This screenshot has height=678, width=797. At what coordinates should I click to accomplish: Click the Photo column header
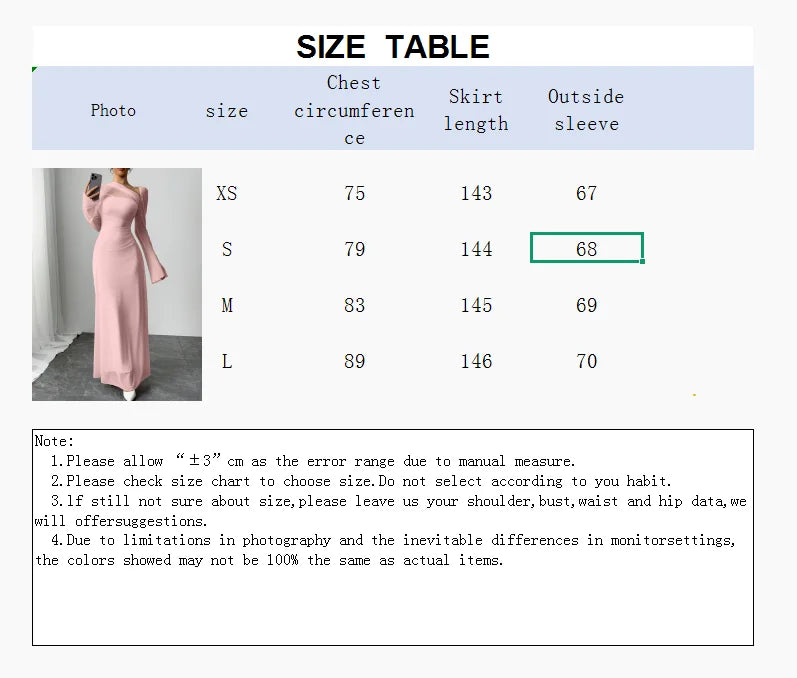click(113, 110)
